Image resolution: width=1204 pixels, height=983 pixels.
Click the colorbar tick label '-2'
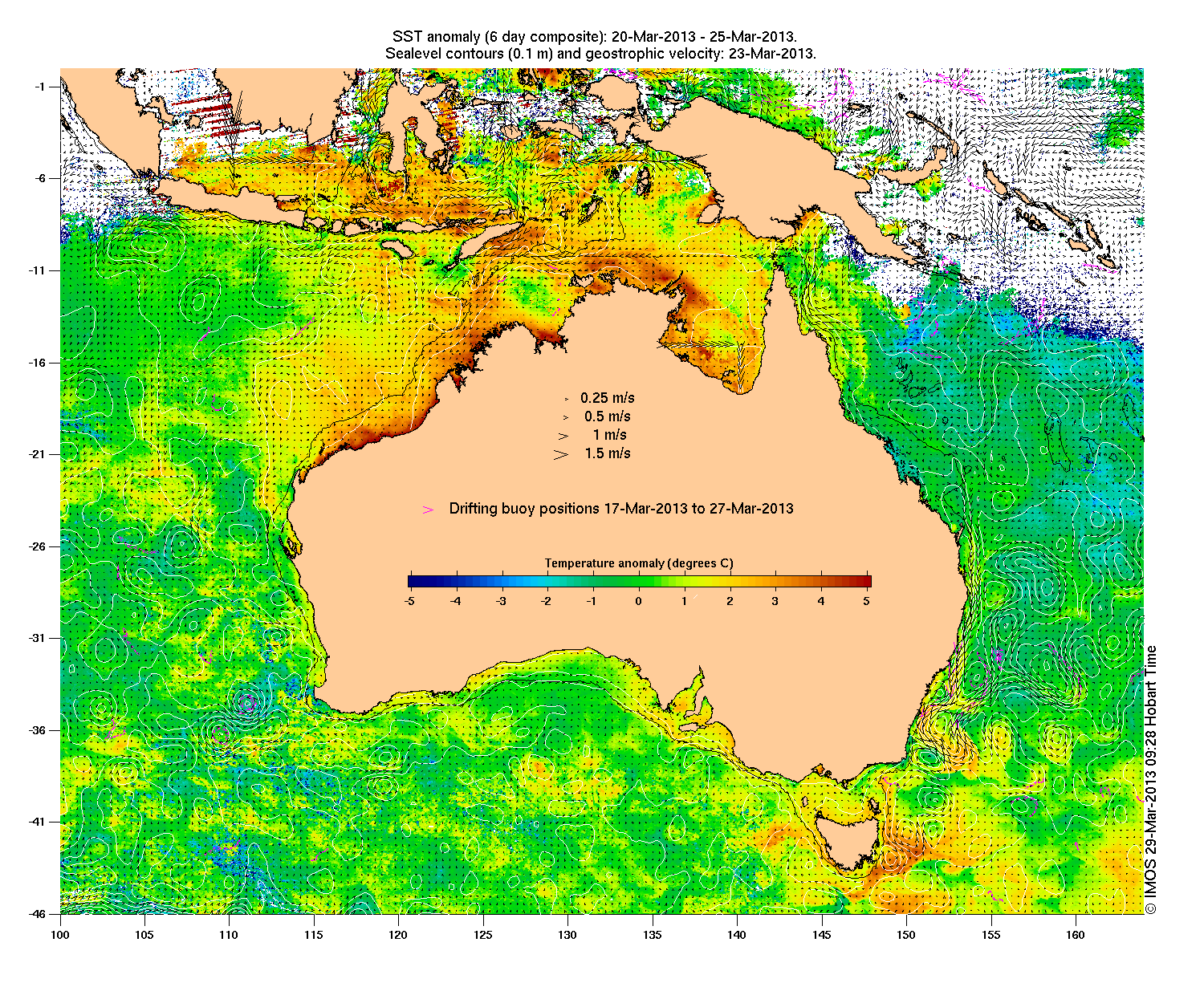[x=547, y=600]
